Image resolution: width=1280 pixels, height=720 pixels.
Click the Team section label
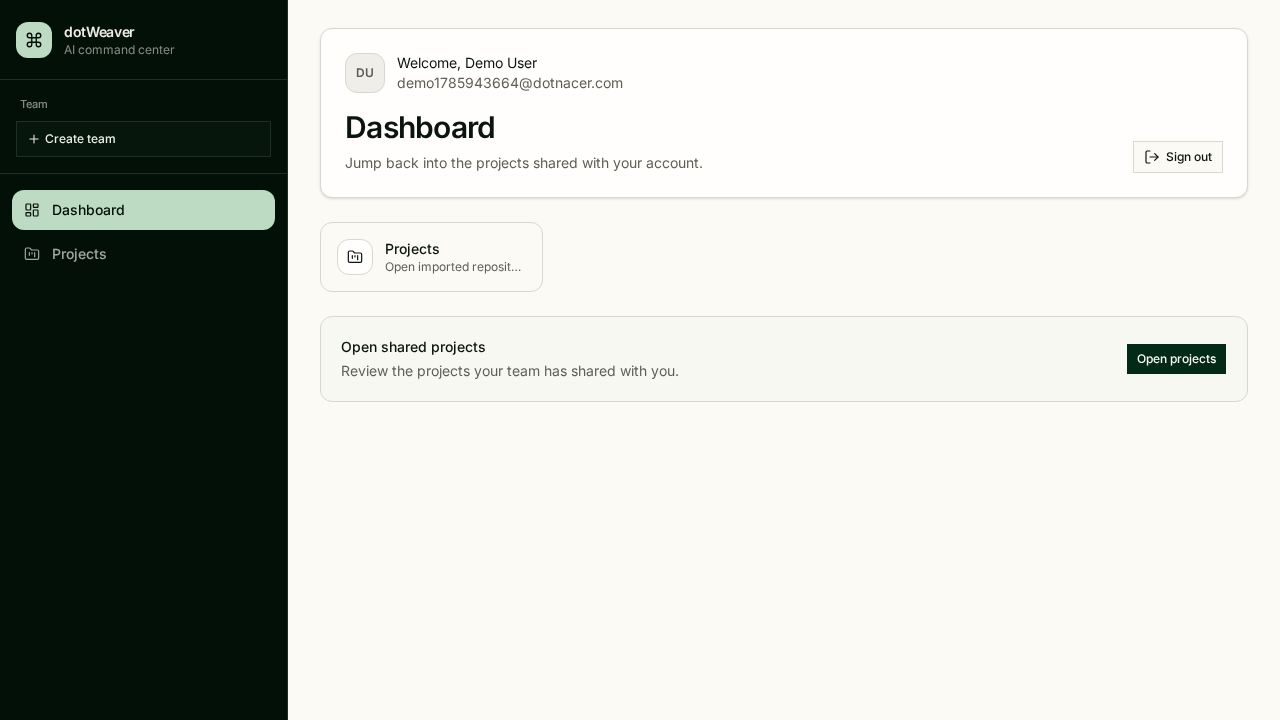coord(34,104)
